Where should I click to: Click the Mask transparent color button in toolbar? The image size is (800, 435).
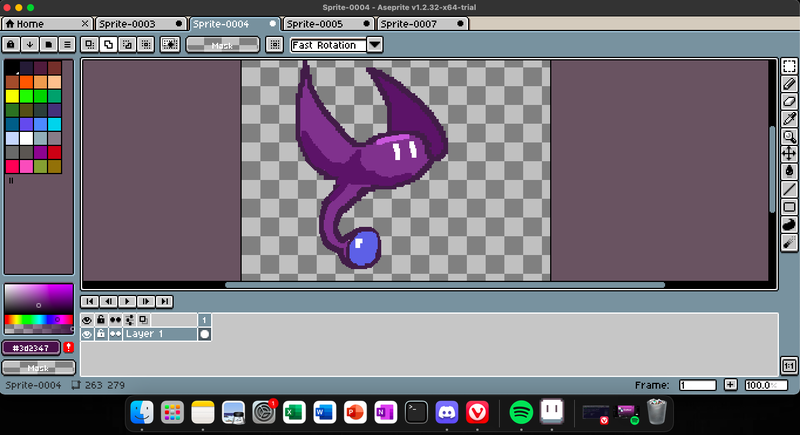click(222, 45)
